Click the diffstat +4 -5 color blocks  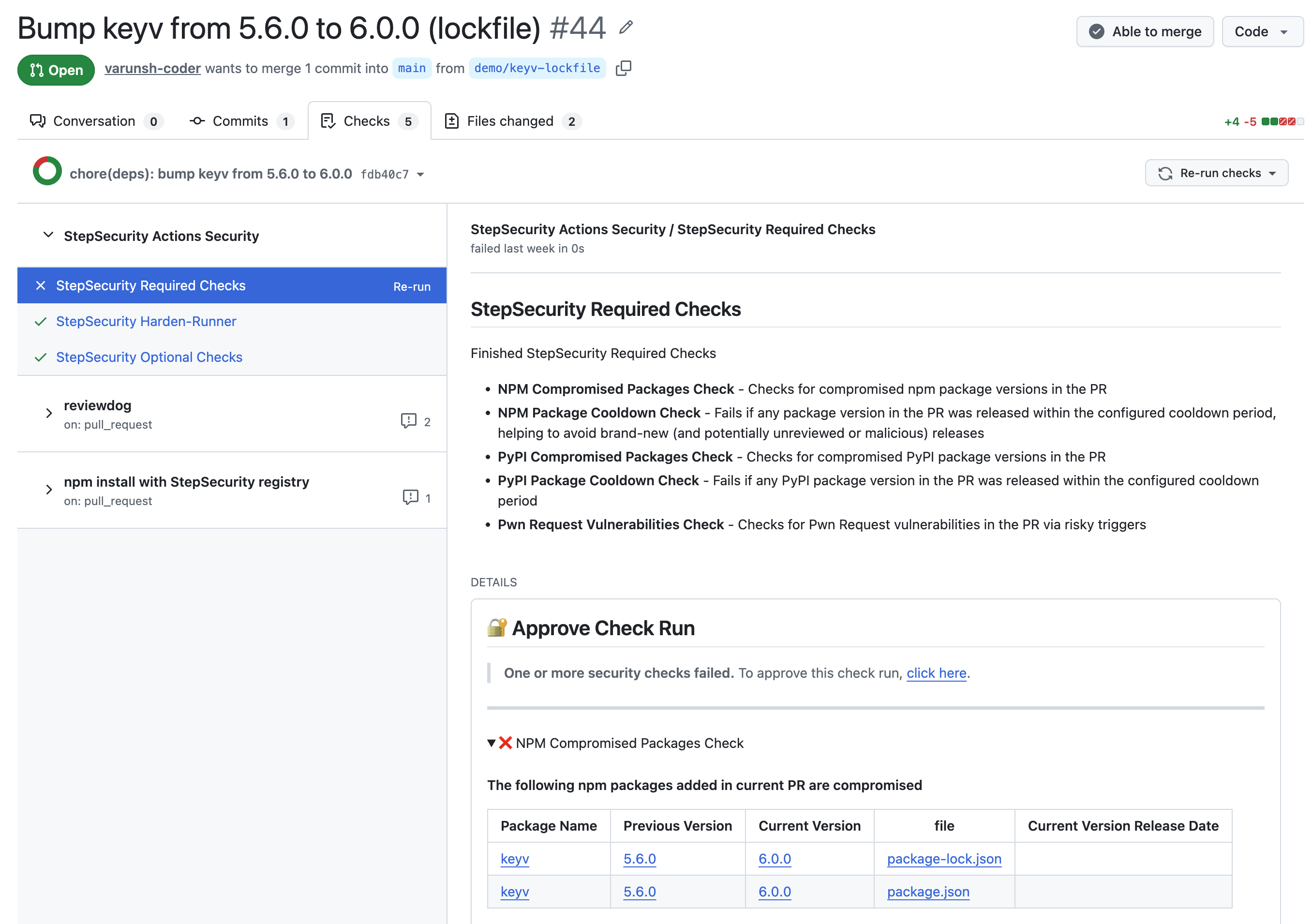point(1282,121)
